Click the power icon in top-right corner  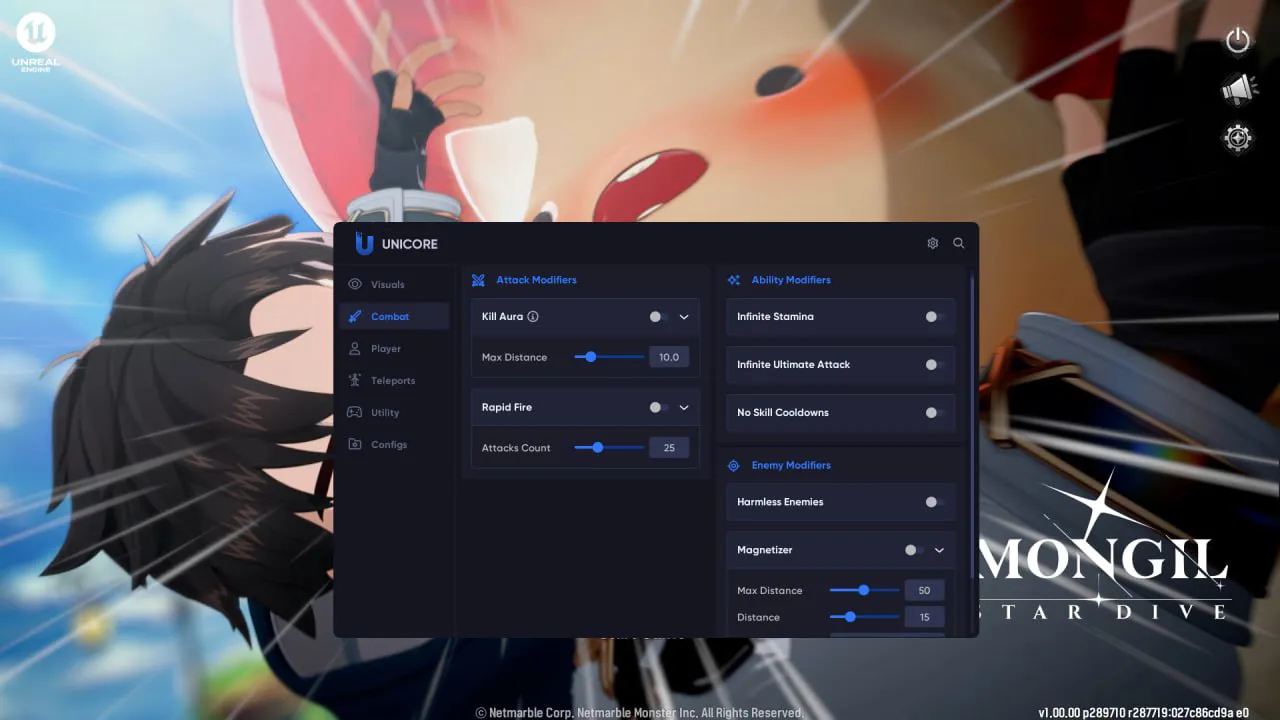pos(1238,40)
